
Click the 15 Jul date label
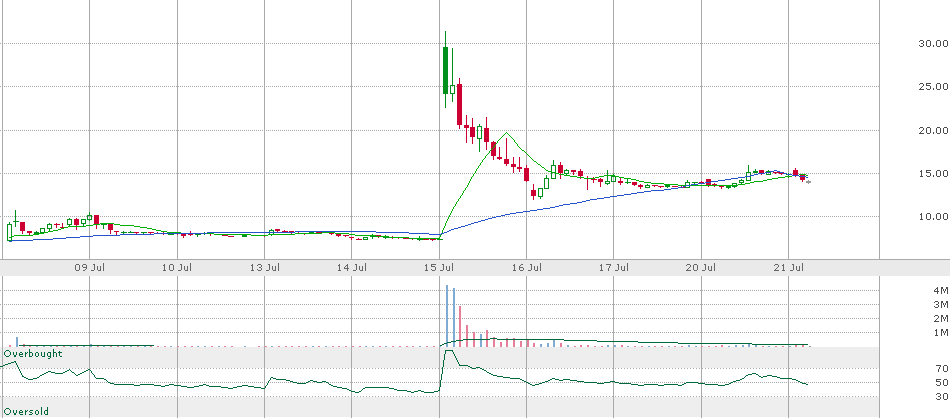(440, 267)
